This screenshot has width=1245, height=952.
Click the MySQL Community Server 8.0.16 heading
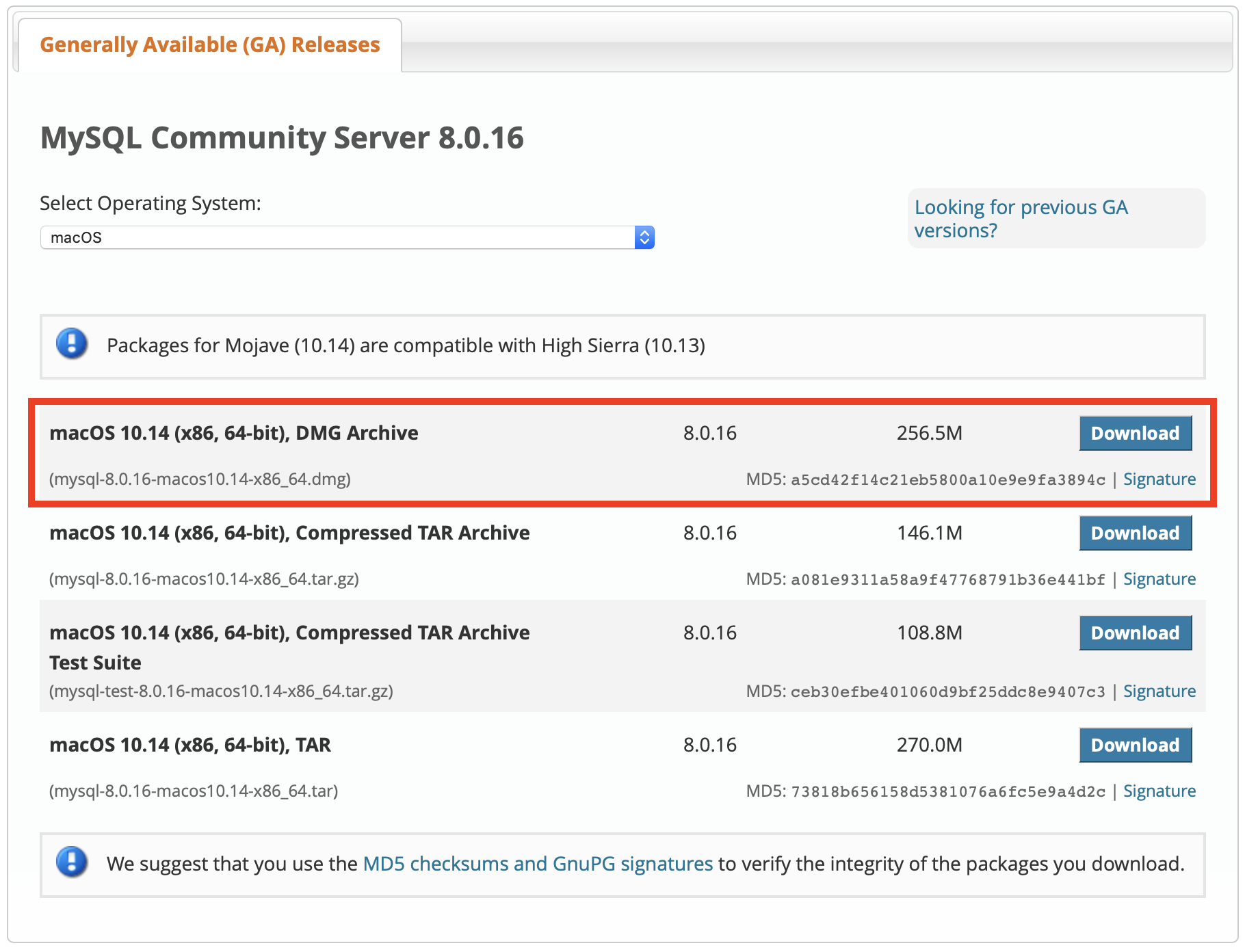[x=282, y=137]
